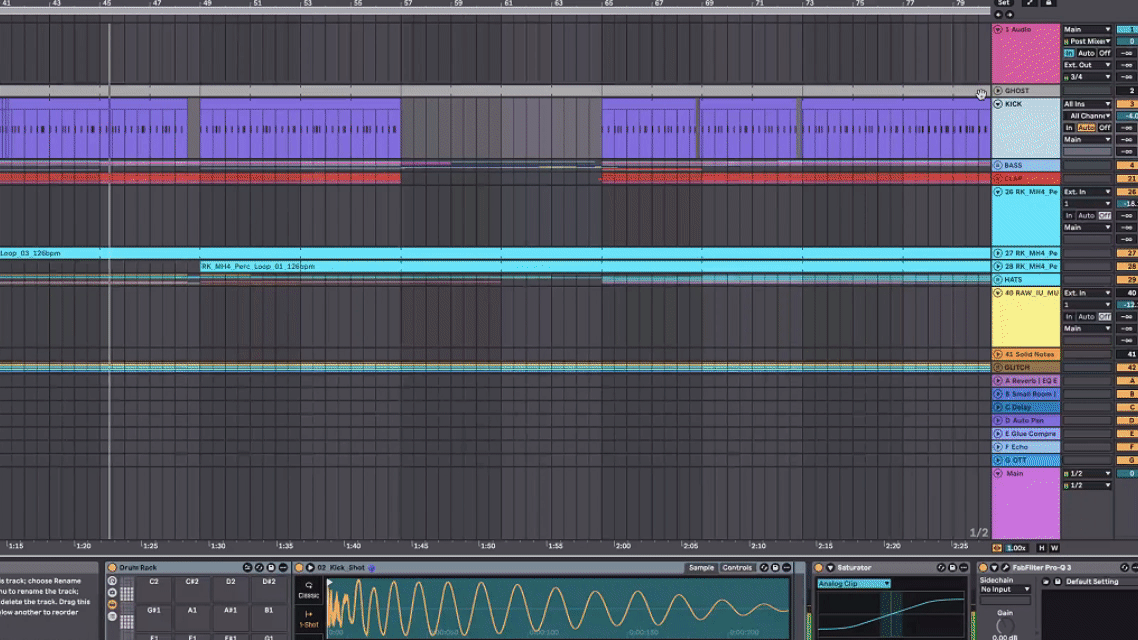This screenshot has height=640, width=1138.
Task: Set KICK track monitor to Auto
Action: coord(1086,128)
